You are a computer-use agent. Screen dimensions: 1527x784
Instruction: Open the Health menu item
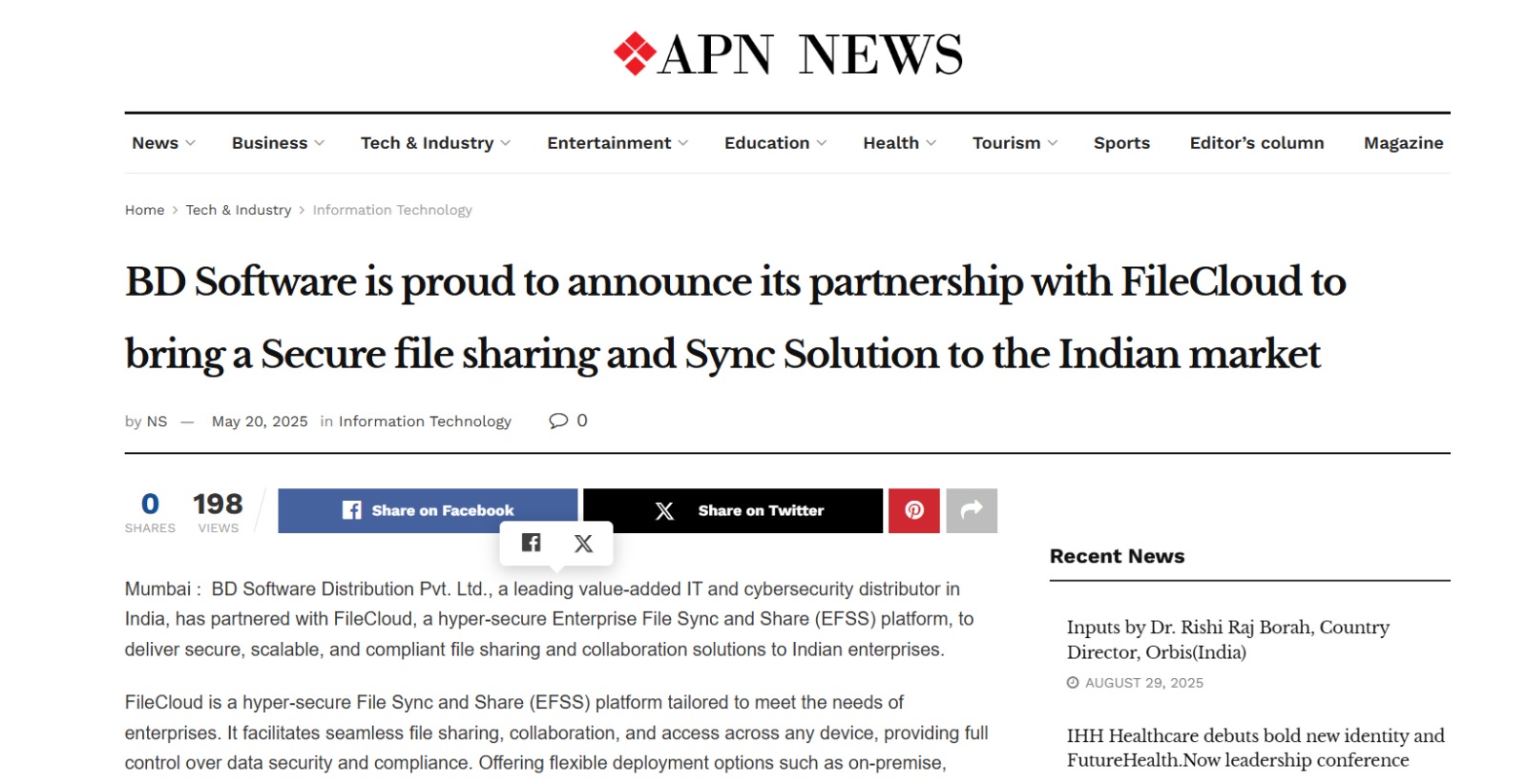click(890, 143)
